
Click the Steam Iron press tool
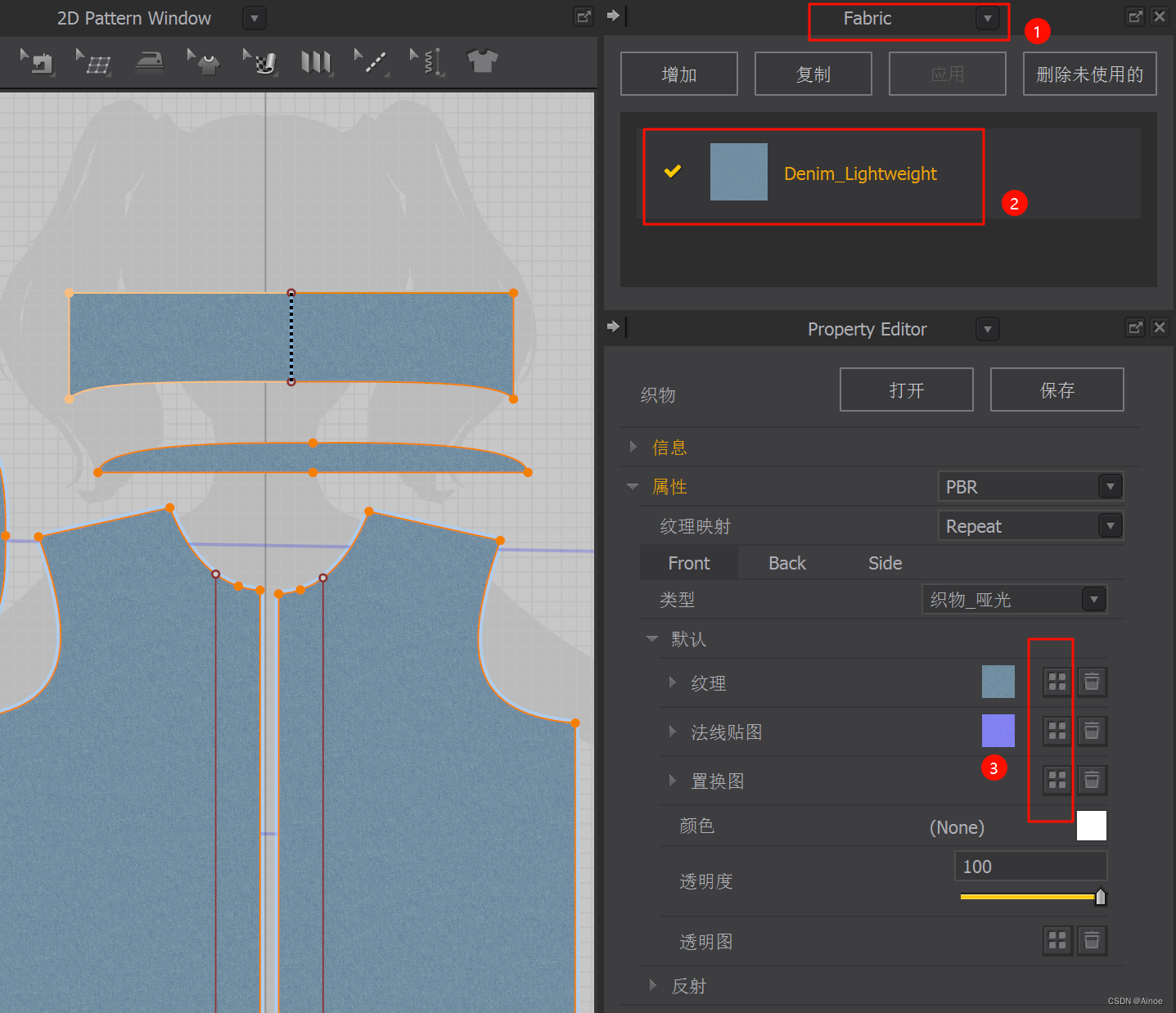(149, 61)
